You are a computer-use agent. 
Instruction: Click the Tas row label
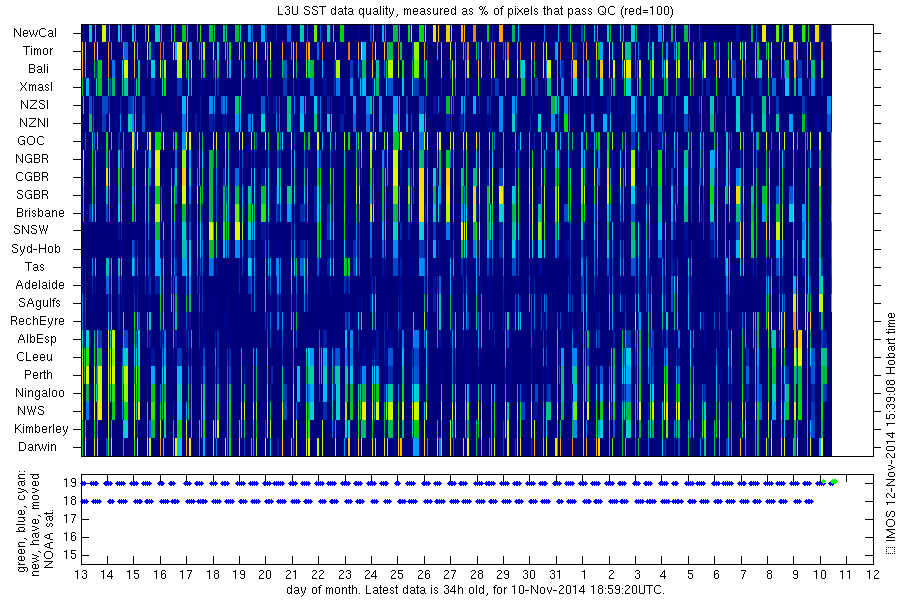pos(34,267)
